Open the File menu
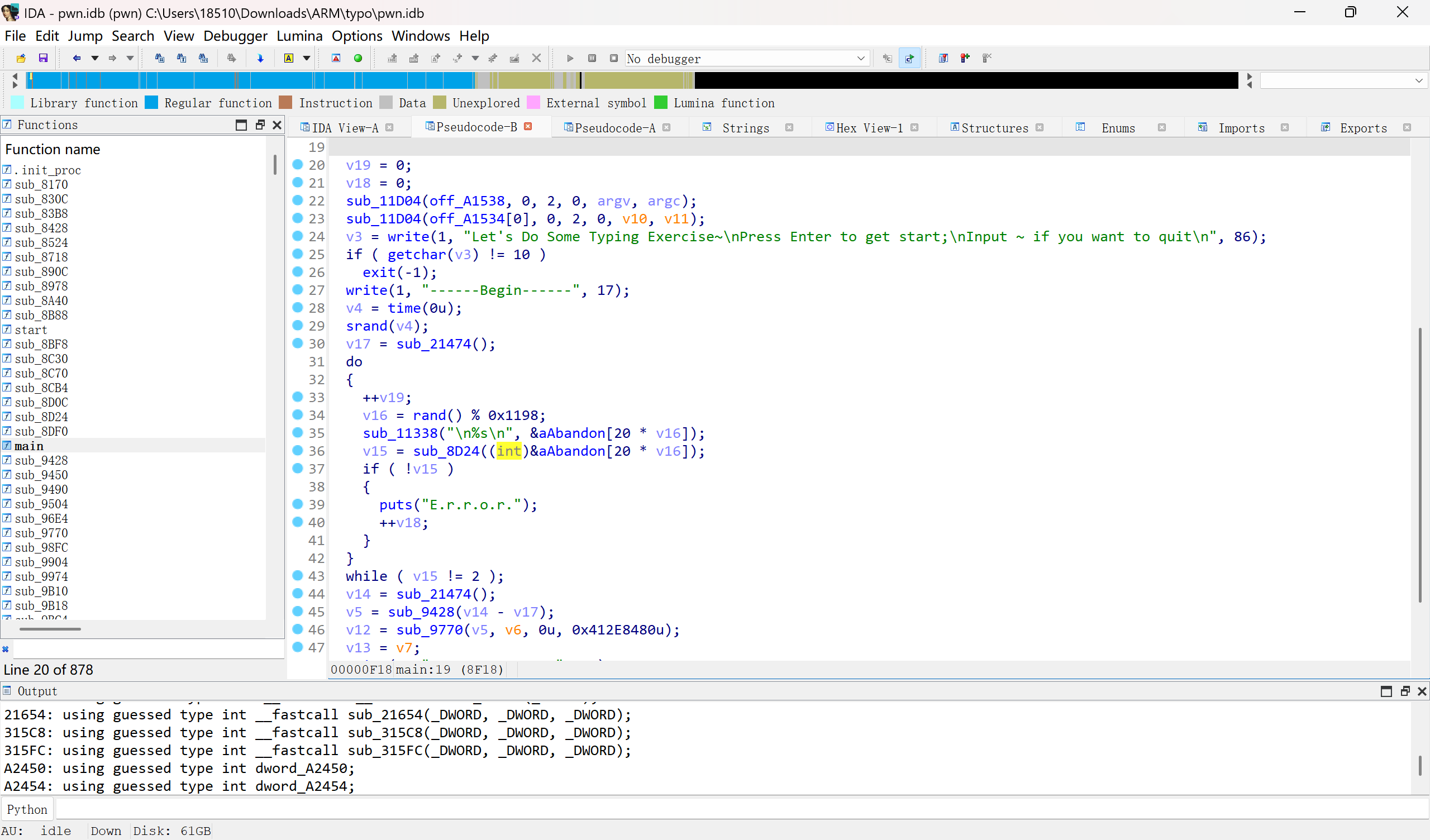This screenshot has height=840, width=1430. [x=15, y=36]
